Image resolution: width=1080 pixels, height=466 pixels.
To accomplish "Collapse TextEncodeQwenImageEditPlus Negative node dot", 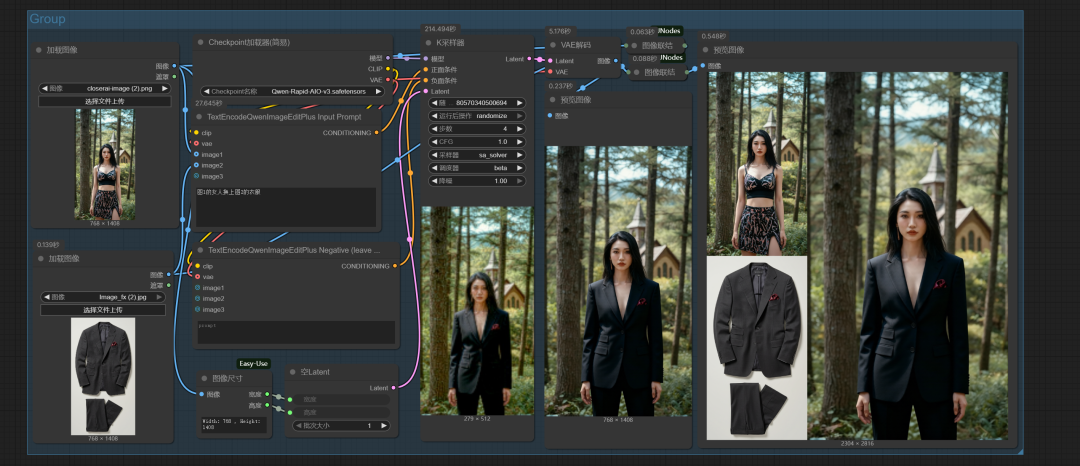I will [x=202, y=251].
